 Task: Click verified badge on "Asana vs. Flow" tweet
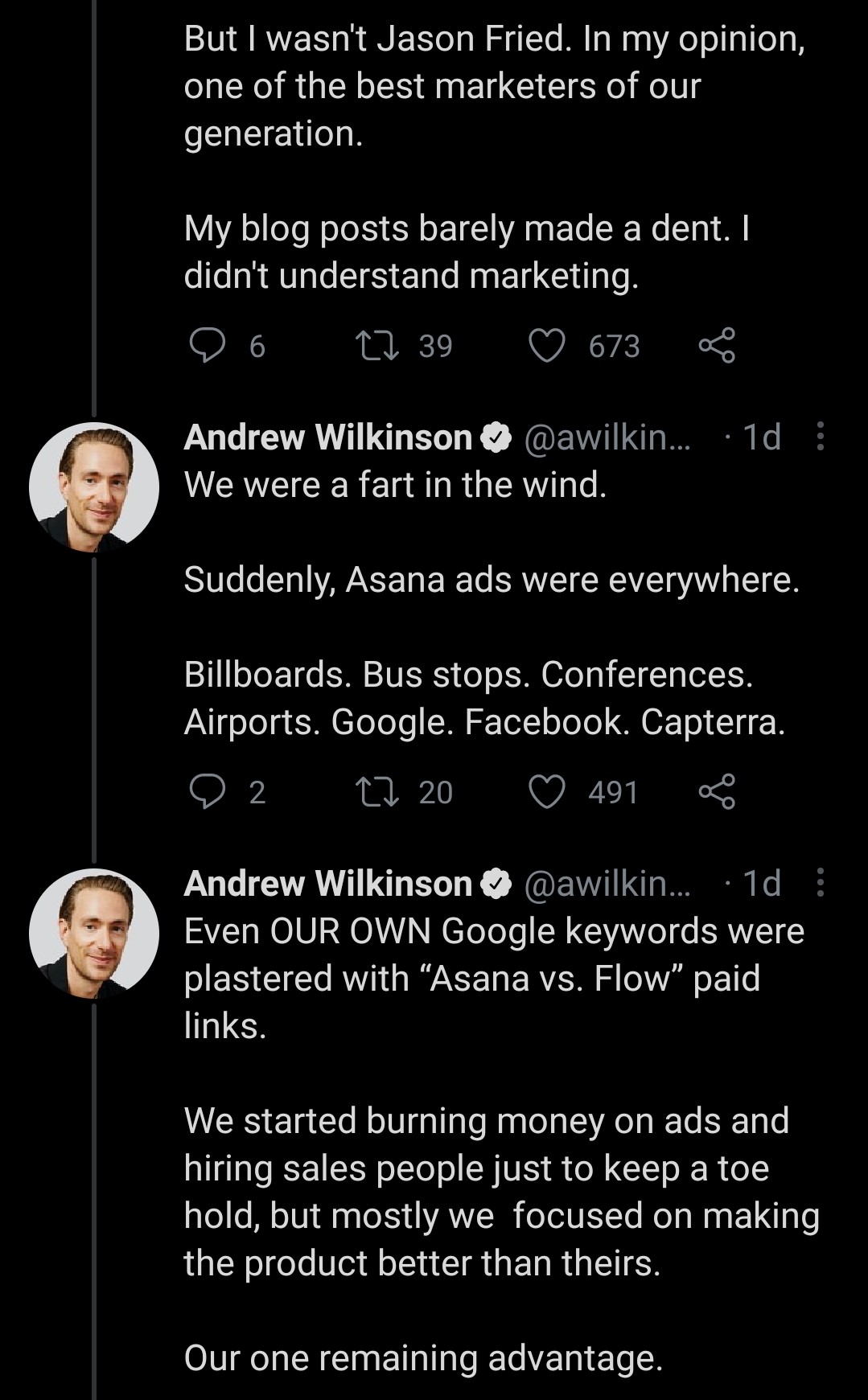tap(496, 884)
